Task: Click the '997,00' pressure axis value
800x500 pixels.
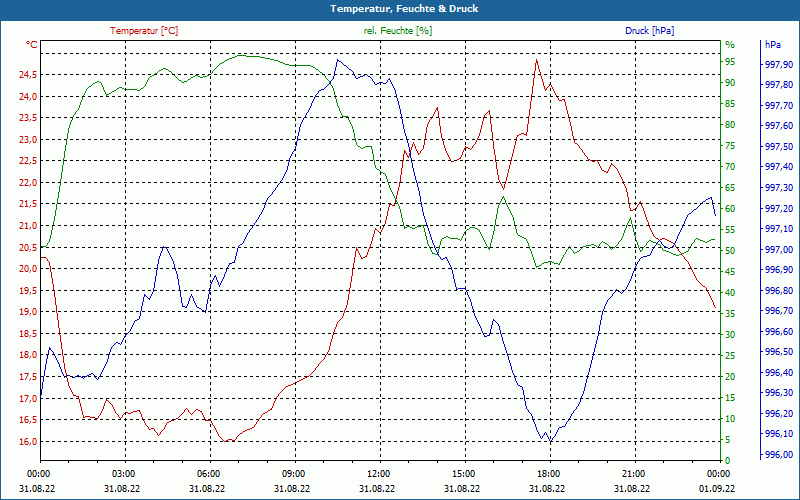Action: [779, 249]
